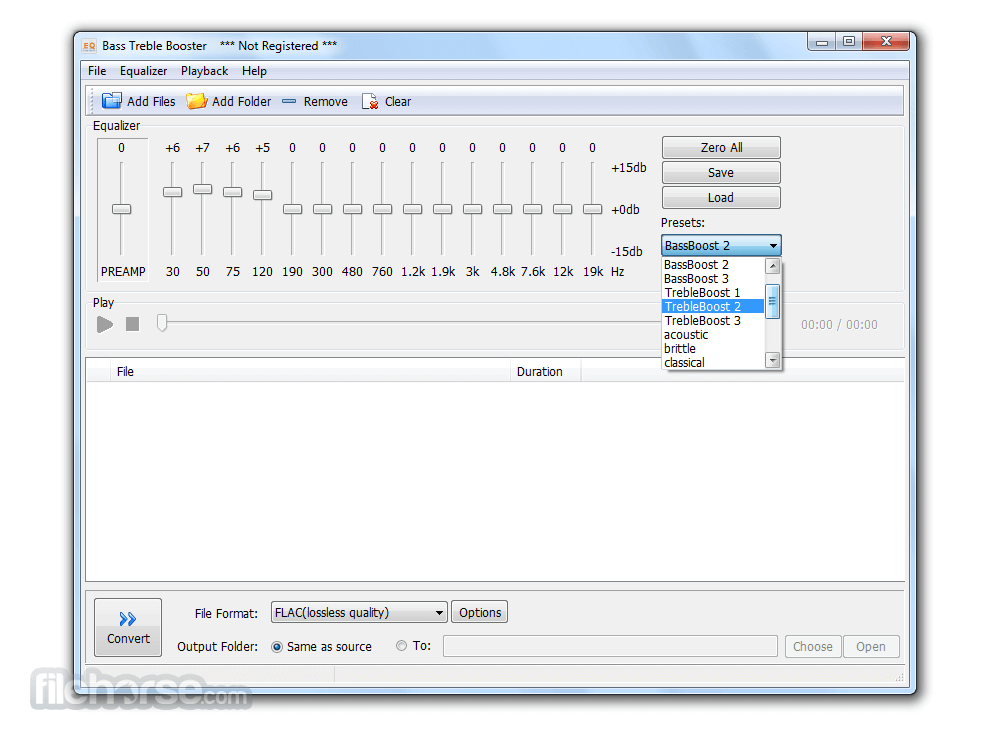Collapse the Presets combo box showing BassBoost 2
This screenshot has width=990, height=740.
click(x=721, y=246)
